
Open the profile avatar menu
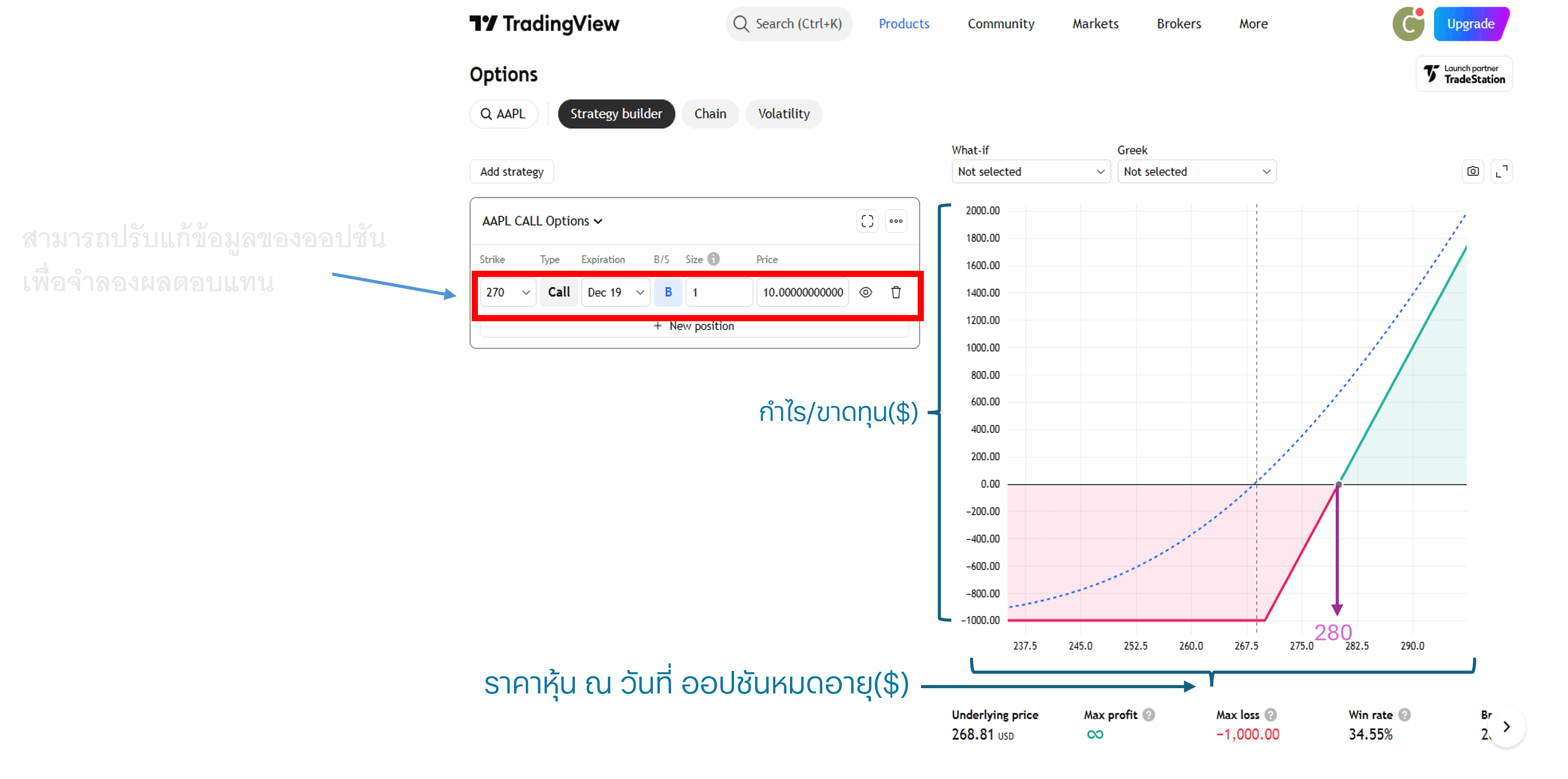pyautogui.click(x=1408, y=24)
